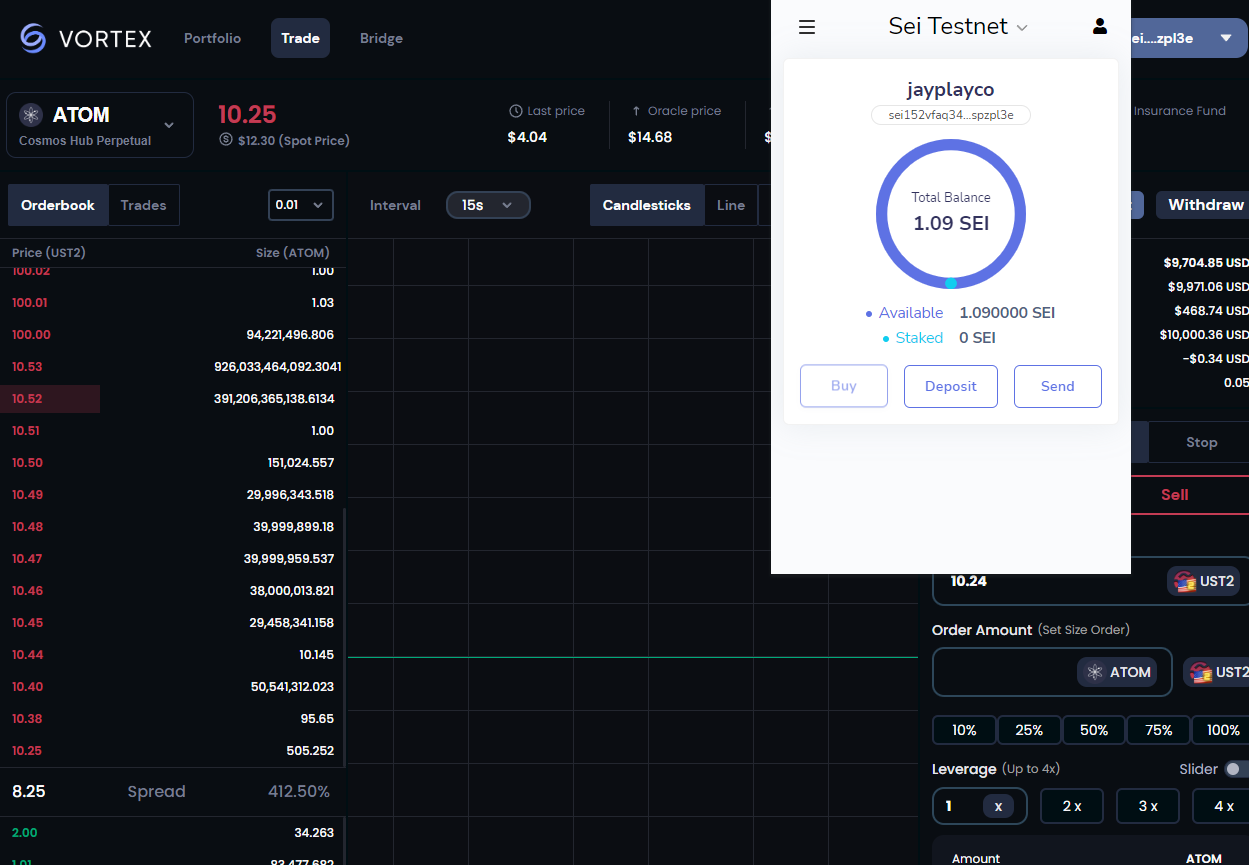
Task: Open the Sei Testnet network dropdown
Action: coord(958,27)
